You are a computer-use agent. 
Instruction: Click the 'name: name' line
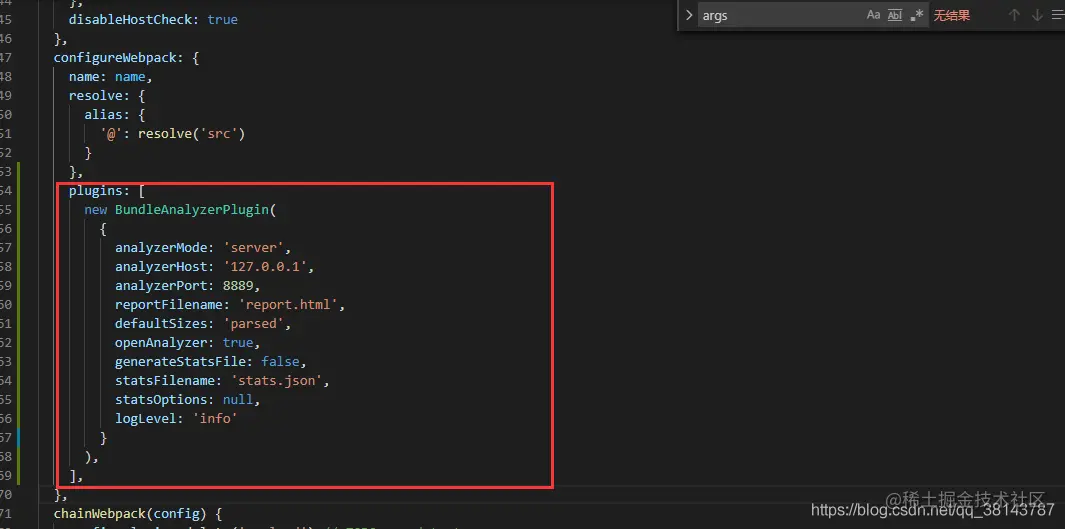coord(111,77)
